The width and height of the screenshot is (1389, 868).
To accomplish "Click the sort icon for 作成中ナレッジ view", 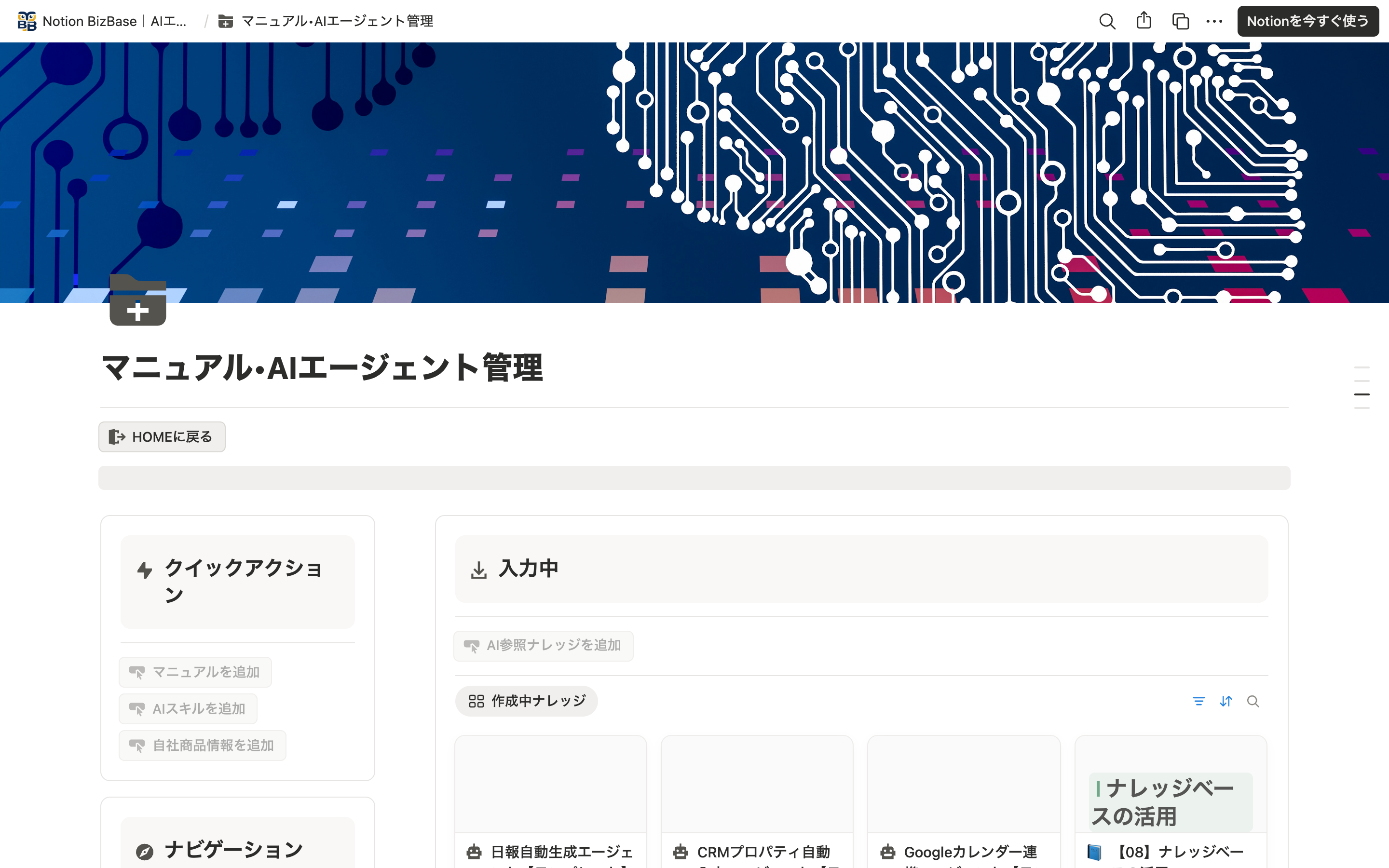I will pyautogui.click(x=1226, y=701).
